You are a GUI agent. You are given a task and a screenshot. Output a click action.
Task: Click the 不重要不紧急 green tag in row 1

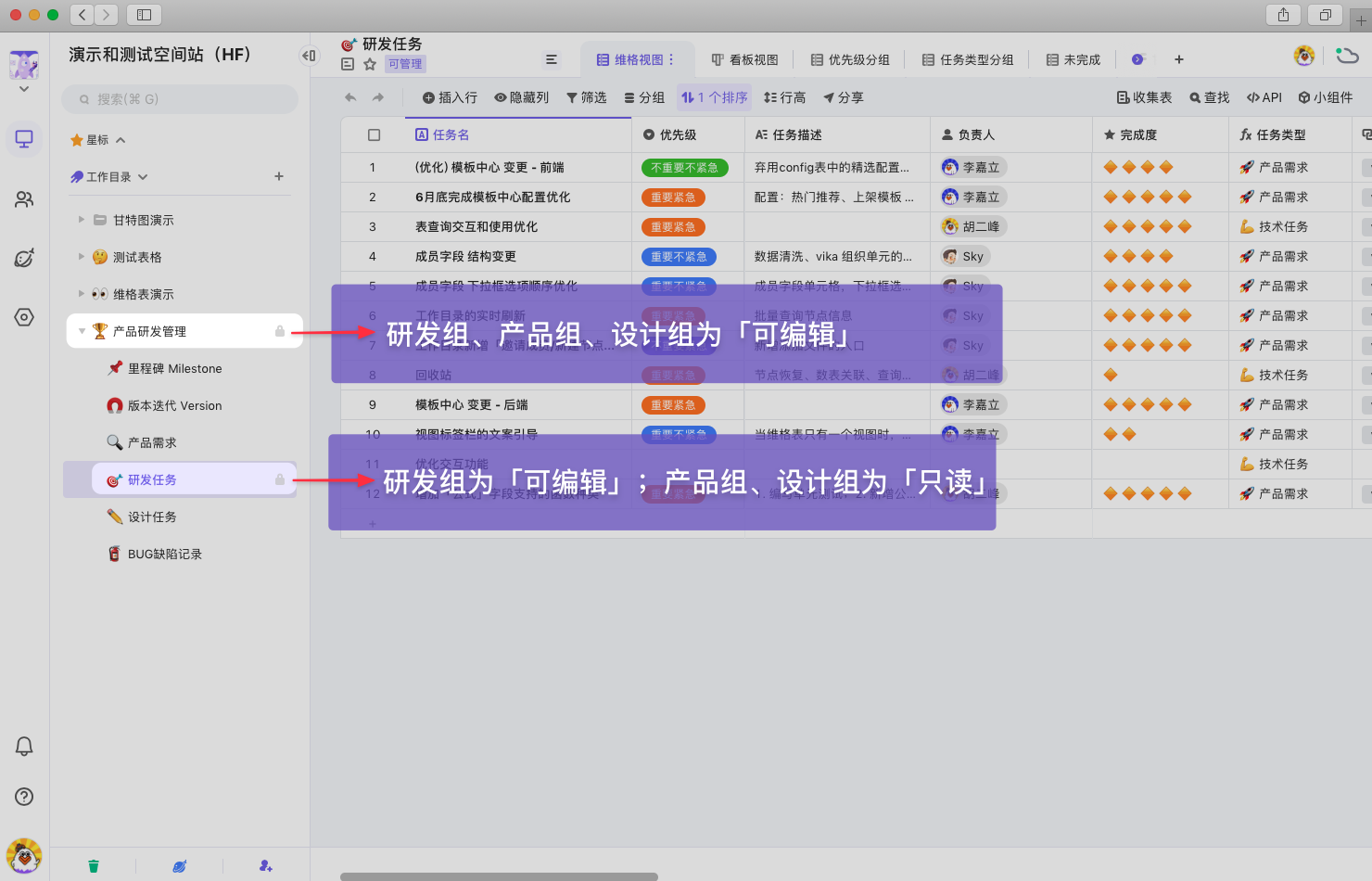[684, 168]
